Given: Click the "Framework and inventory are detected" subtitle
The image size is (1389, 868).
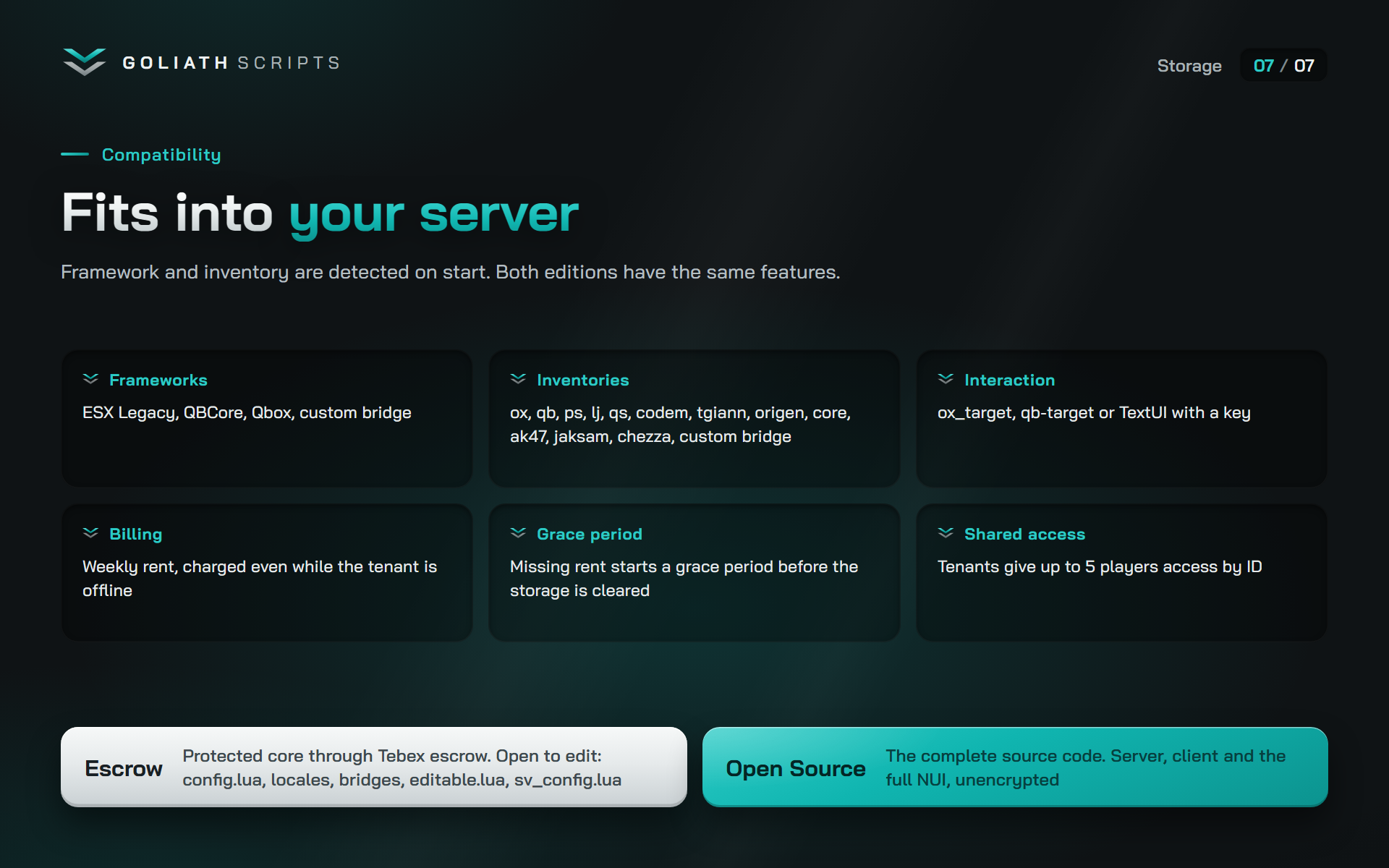Looking at the screenshot, I should pyautogui.click(x=450, y=273).
